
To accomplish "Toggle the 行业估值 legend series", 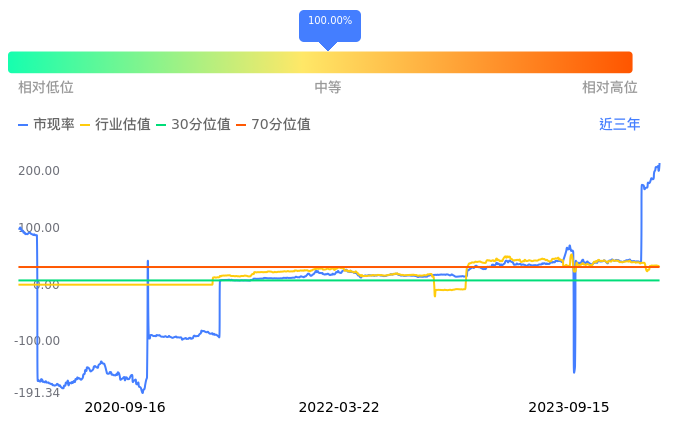I will (115, 125).
